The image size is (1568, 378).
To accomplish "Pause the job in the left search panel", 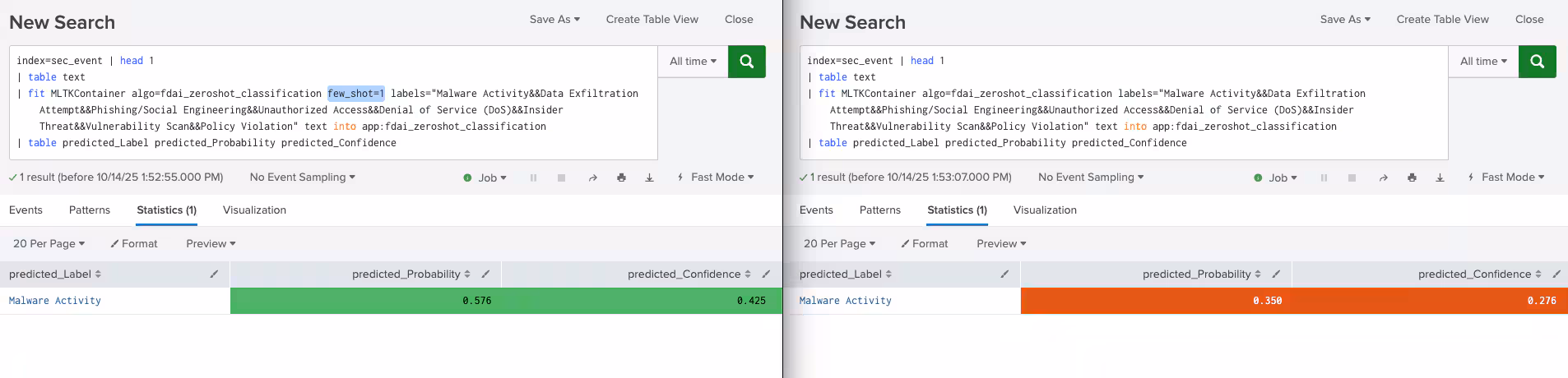I will (533, 177).
